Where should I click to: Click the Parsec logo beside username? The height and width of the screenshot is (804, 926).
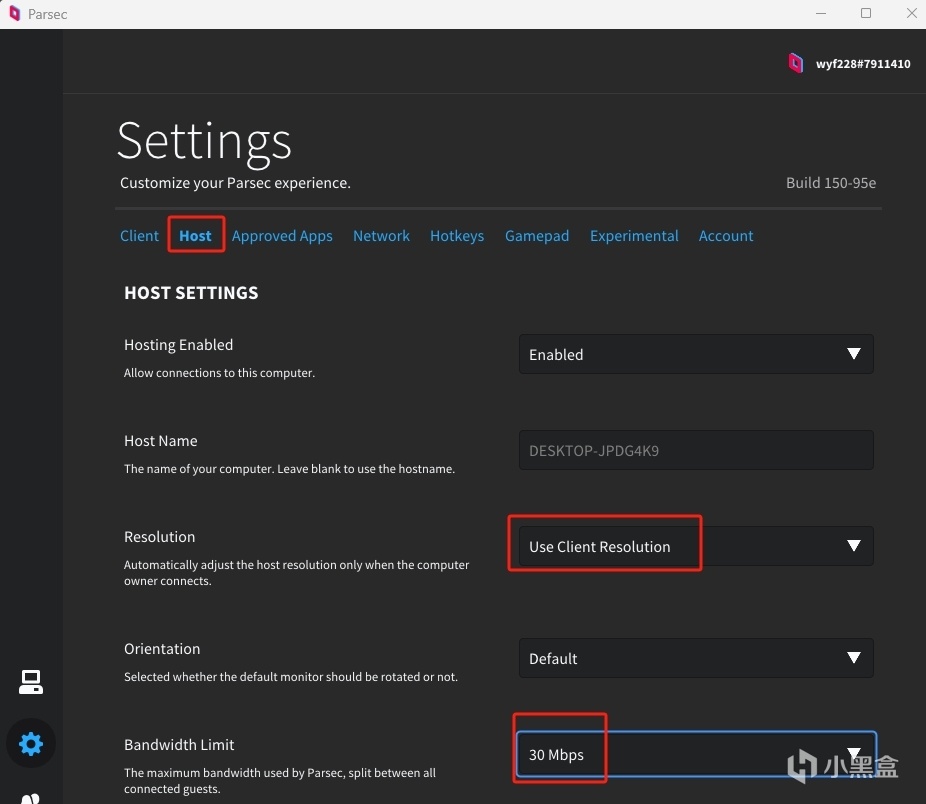point(796,63)
